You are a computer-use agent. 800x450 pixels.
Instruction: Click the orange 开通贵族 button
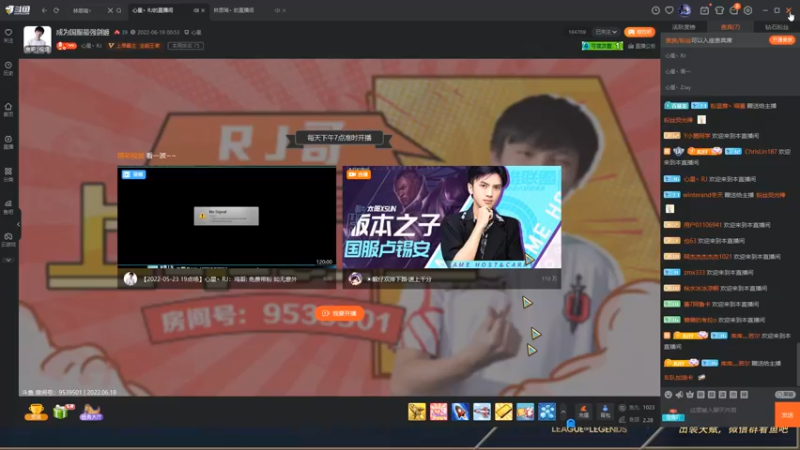(x=782, y=40)
